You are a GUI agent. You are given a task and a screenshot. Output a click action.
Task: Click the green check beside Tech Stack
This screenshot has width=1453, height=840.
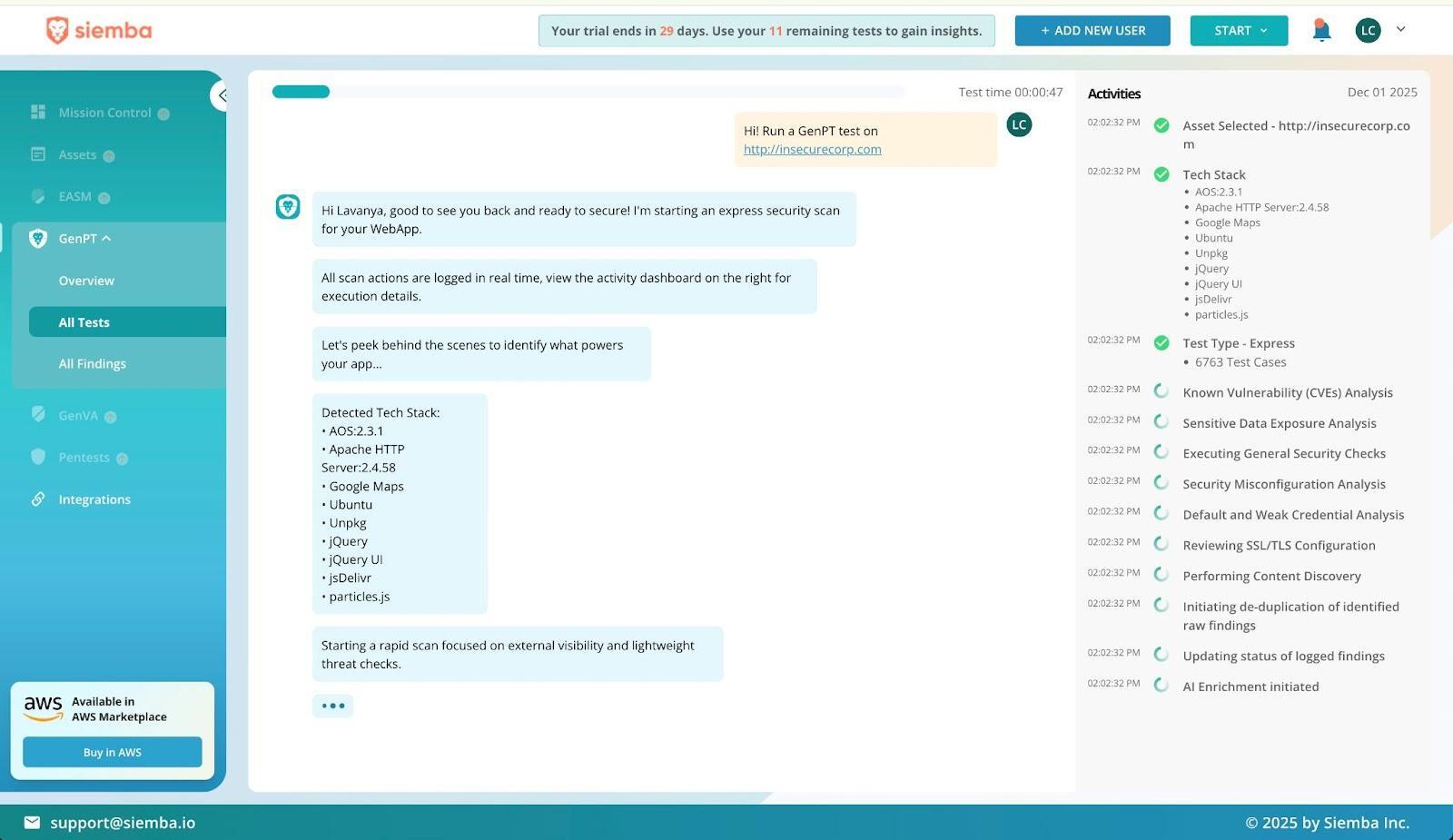[x=1161, y=174]
